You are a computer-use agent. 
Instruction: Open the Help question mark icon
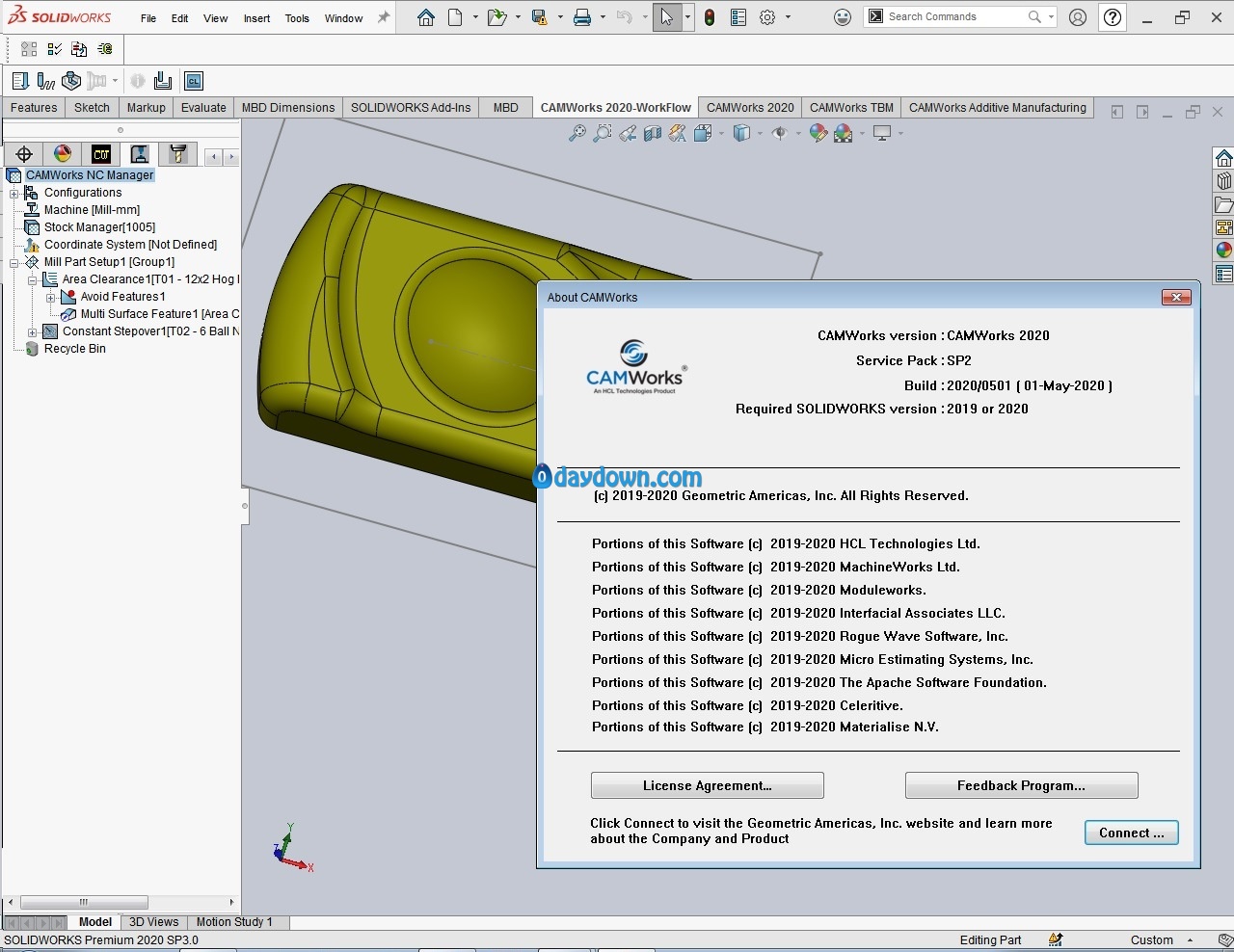pyautogui.click(x=1113, y=17)
